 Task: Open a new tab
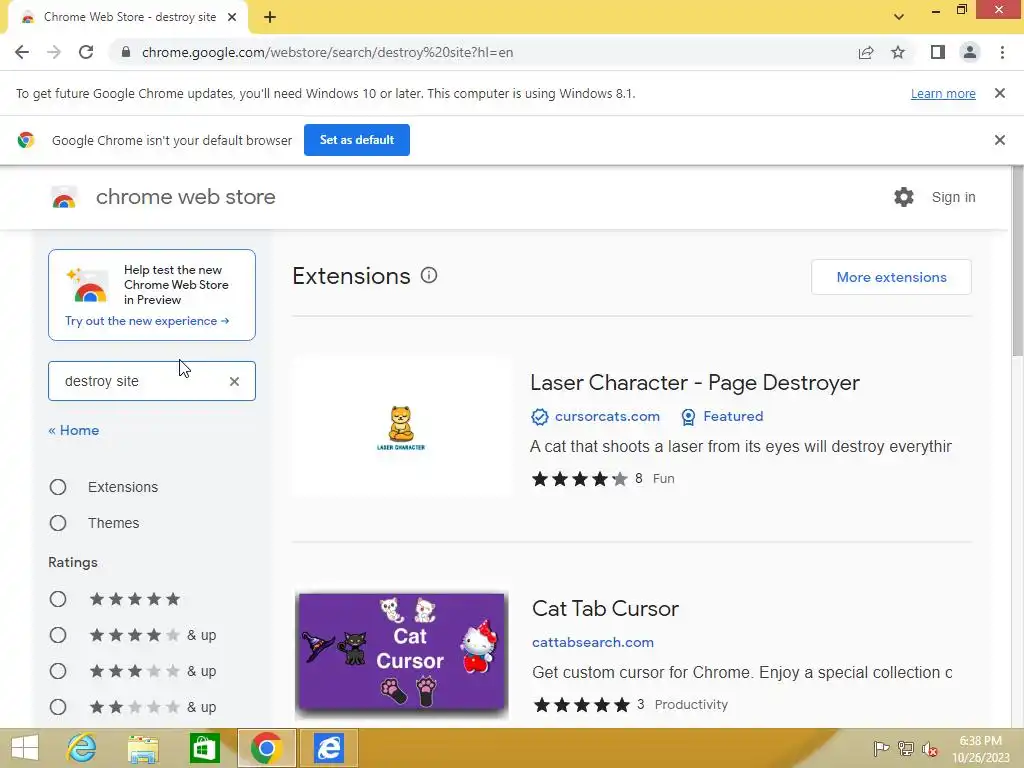[x=270, y=17]
